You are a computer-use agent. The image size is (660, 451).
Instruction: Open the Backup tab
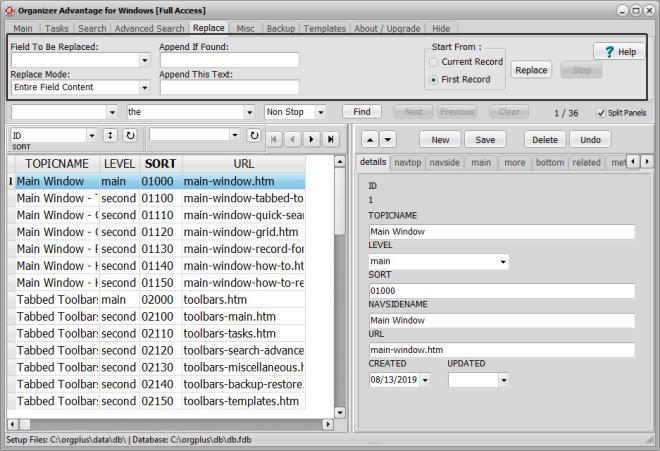[280, 29]
